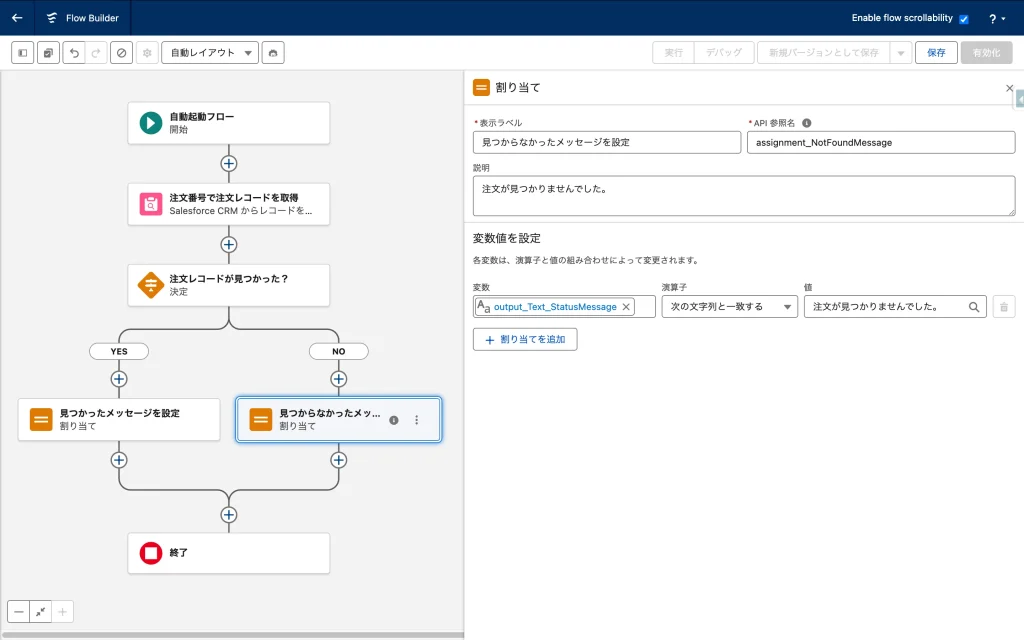The width and height of the screenshot is (1024, 640).
Task: Add element below the NO branch label
Action: [338, 379]
